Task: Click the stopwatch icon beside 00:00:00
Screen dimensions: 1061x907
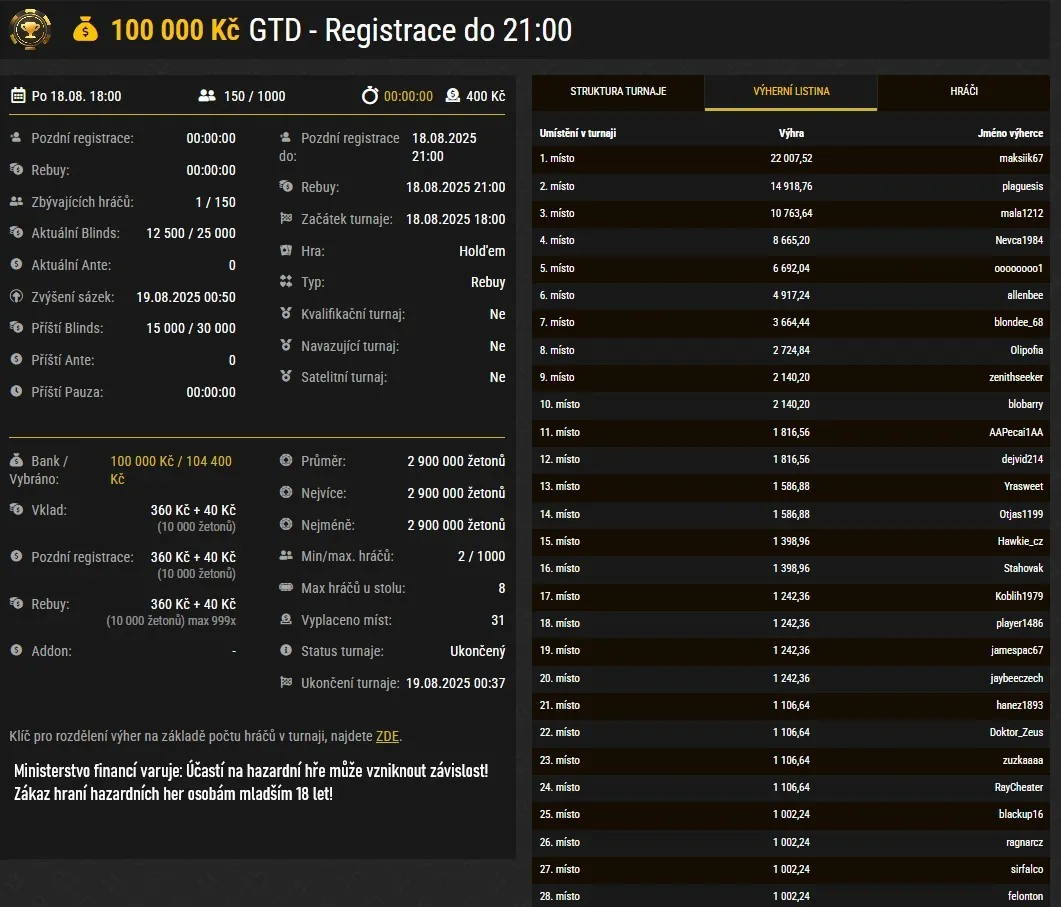Action: coord(370,96)
